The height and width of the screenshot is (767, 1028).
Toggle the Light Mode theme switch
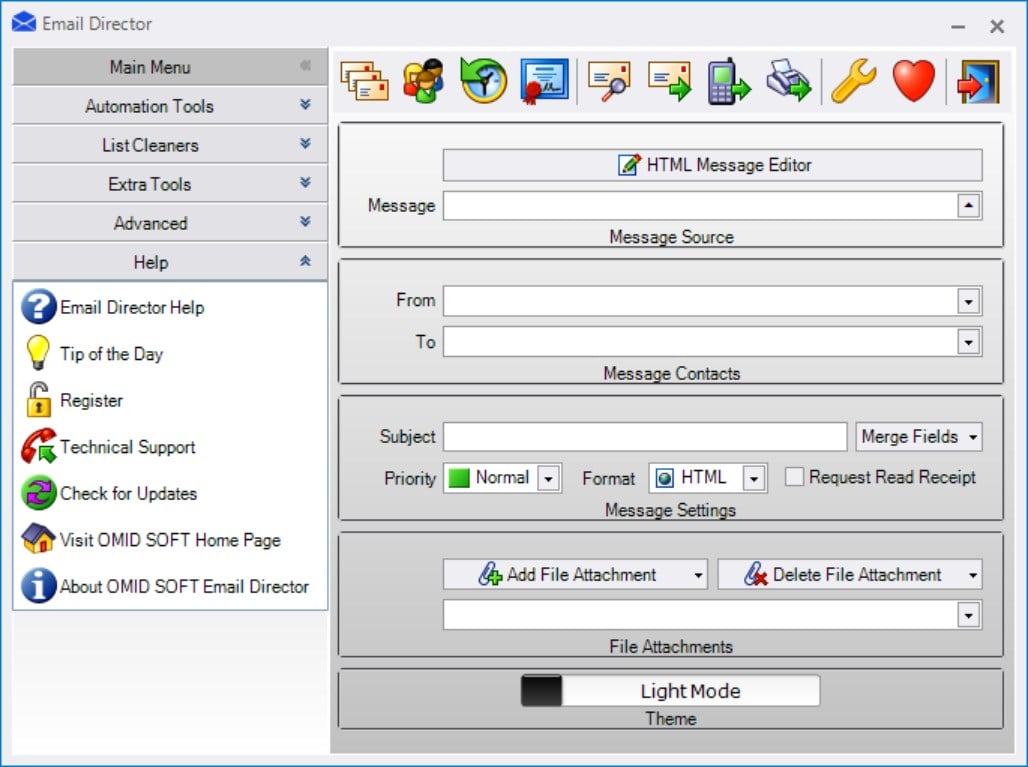pyautogui.click(x=670, y=690)
